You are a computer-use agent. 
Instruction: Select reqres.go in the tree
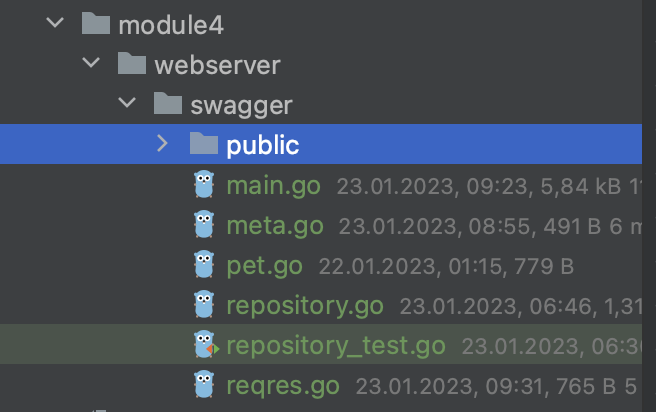[x=283, y=384]
